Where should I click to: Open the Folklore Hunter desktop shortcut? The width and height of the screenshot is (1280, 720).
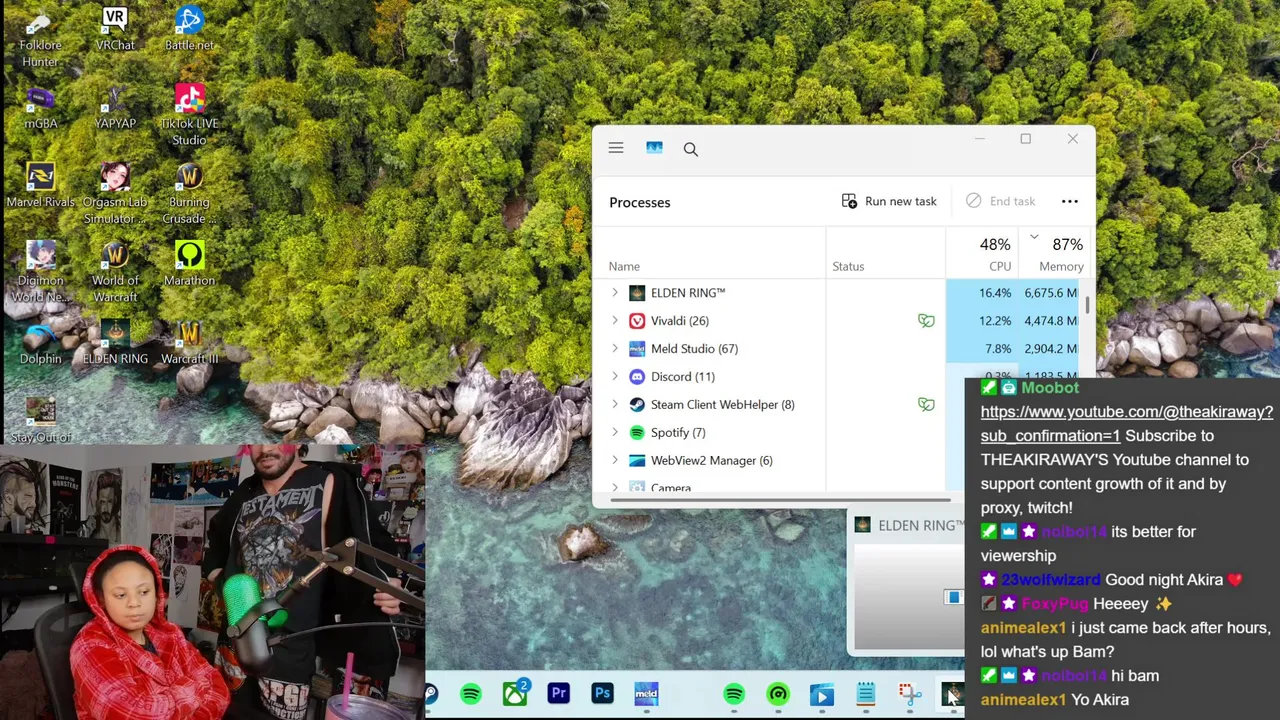pos(41,36)
